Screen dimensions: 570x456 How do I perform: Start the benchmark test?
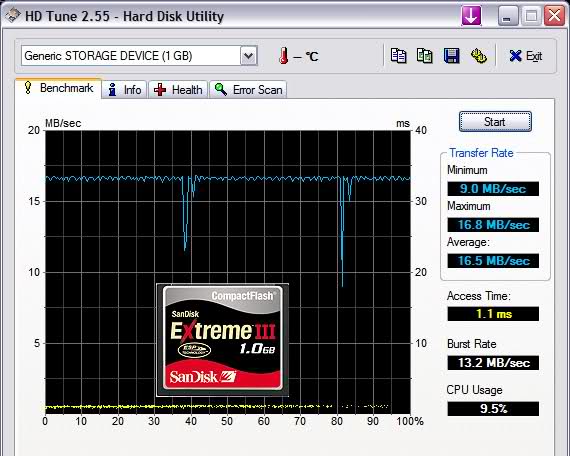(495, 122)
